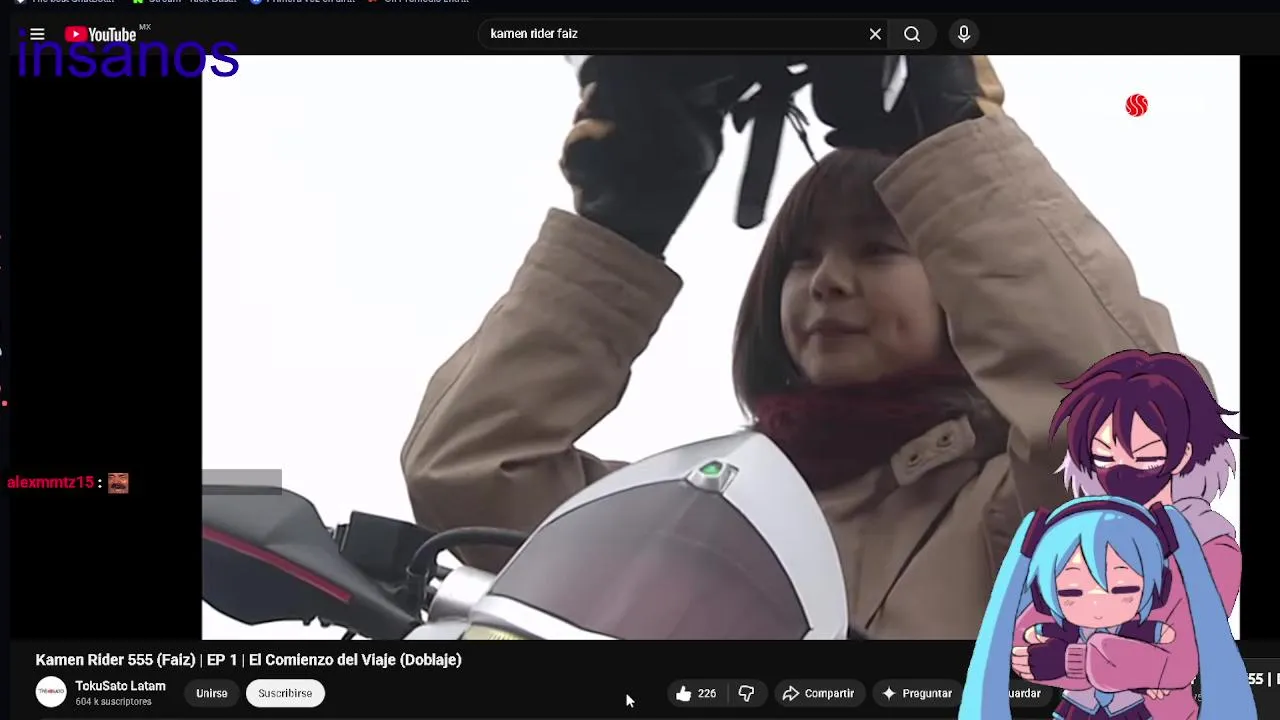Clear the search text with the X
Image resolution: width=1280 pixels, height=720 pixels.
point(875,34)
